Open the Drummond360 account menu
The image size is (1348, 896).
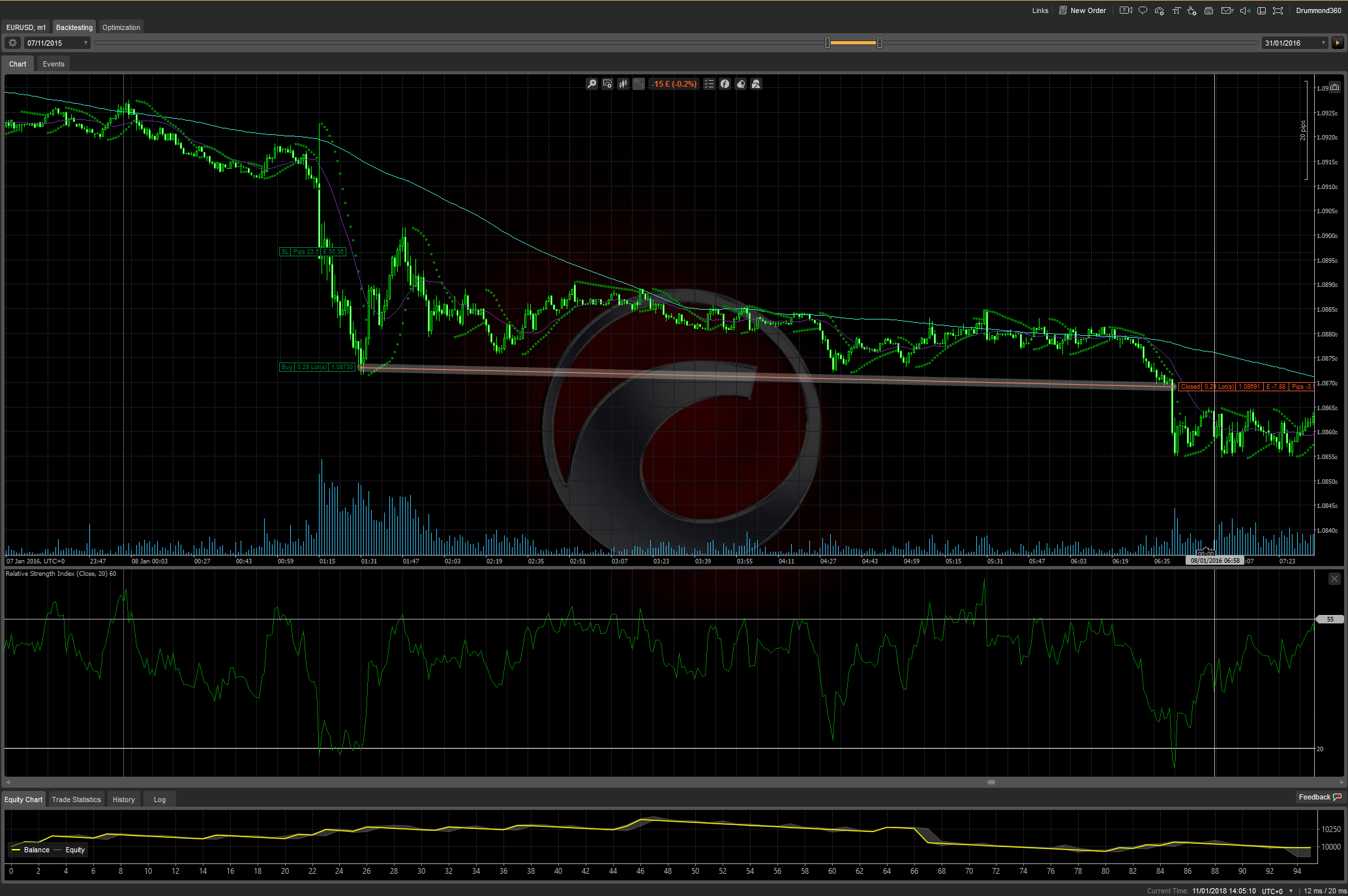1319,10
